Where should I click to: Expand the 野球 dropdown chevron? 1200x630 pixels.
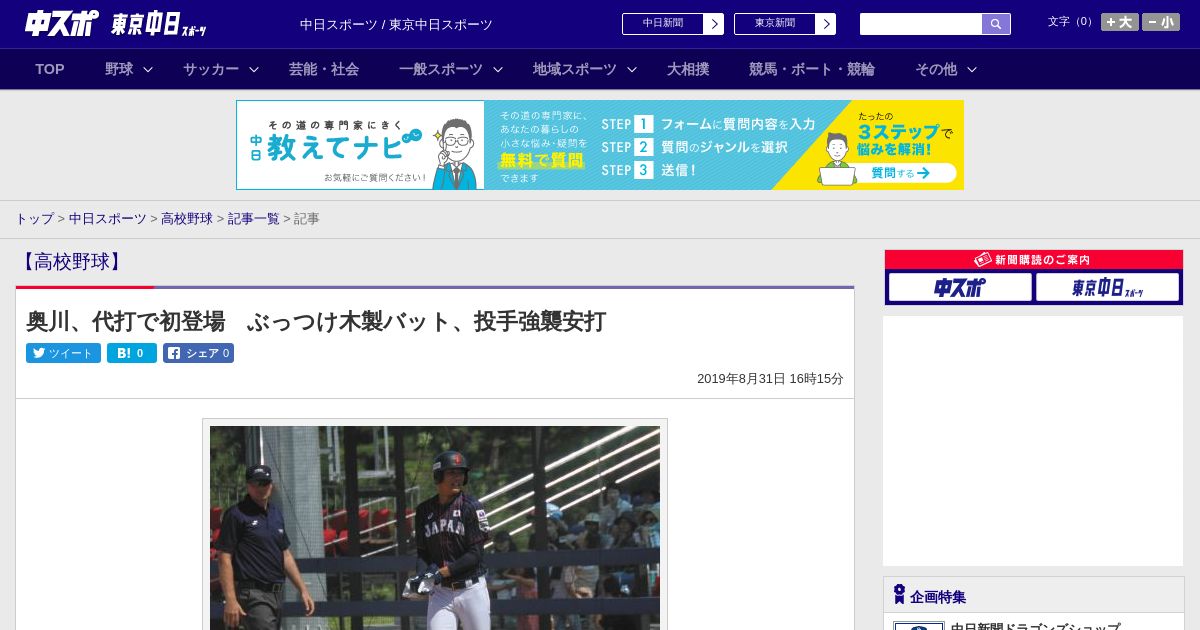(148, 69)
